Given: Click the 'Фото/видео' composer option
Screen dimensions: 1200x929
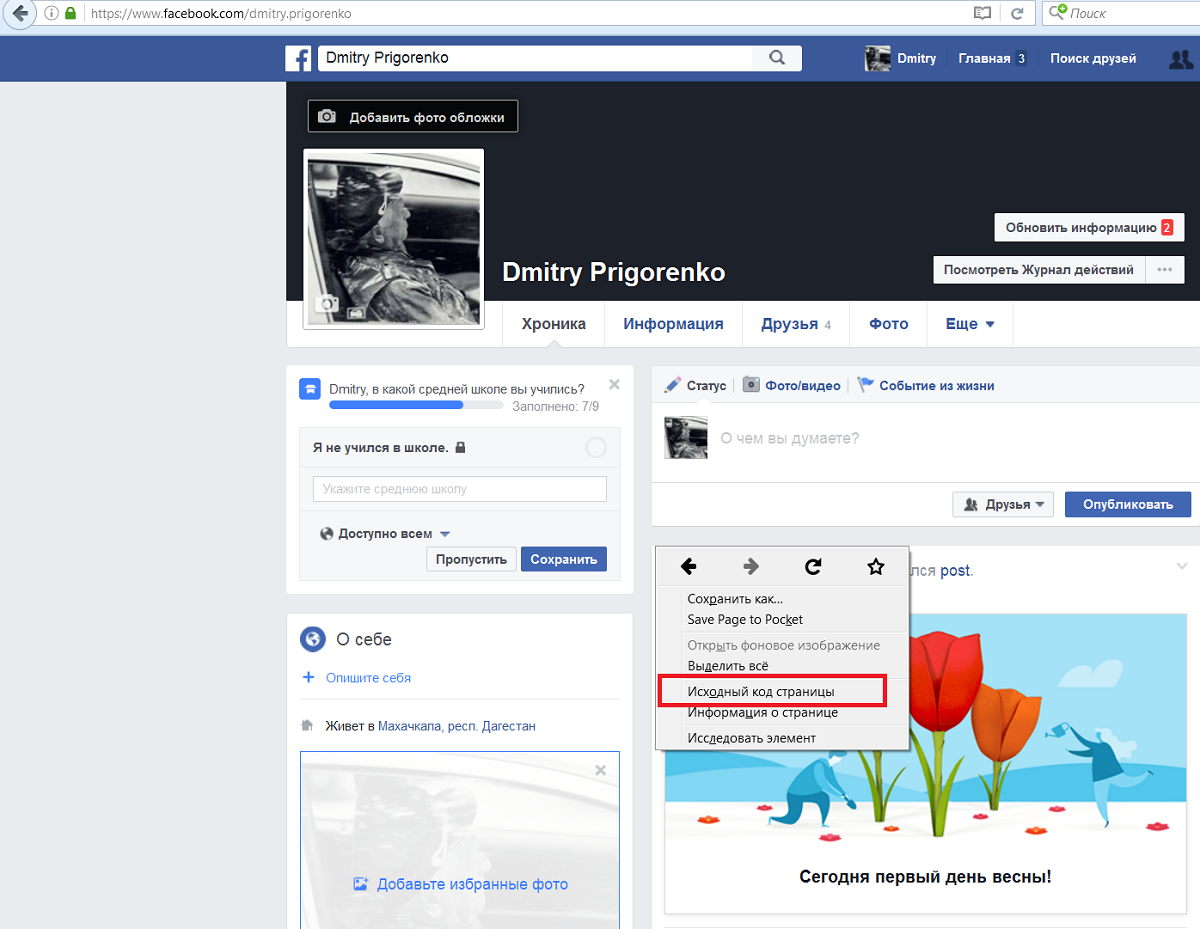Looking at the screenshot, I should point(803,386).
